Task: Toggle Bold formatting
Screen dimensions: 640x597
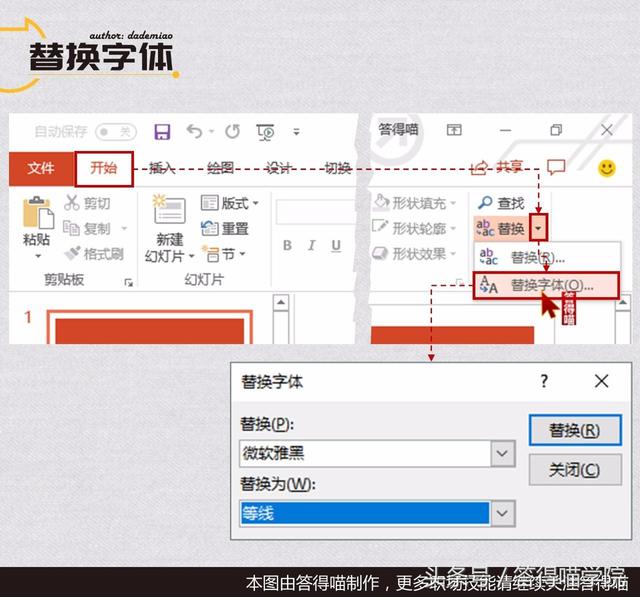Action: point(287,246)
